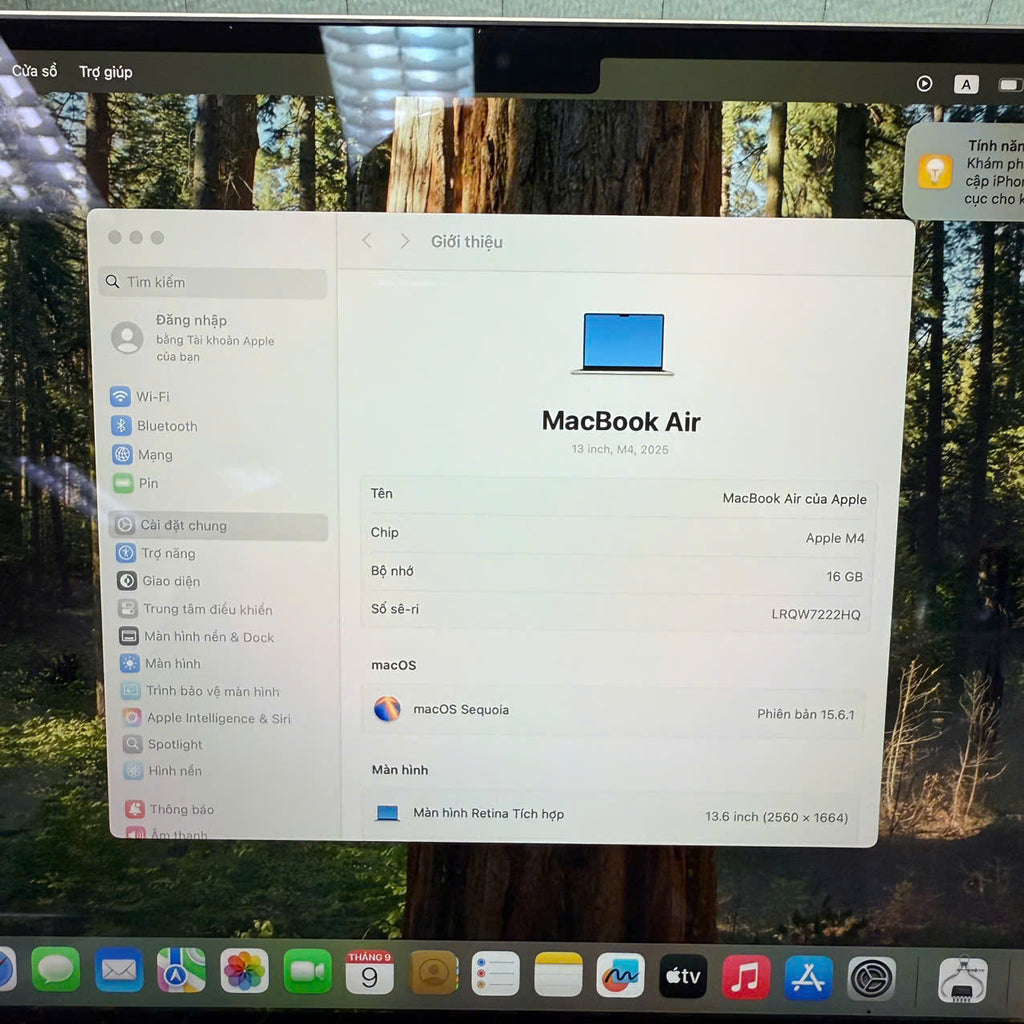Screen dimensions: 1024x1024
Task: Open the Trợ giúp menu
Action: (105, 72)
